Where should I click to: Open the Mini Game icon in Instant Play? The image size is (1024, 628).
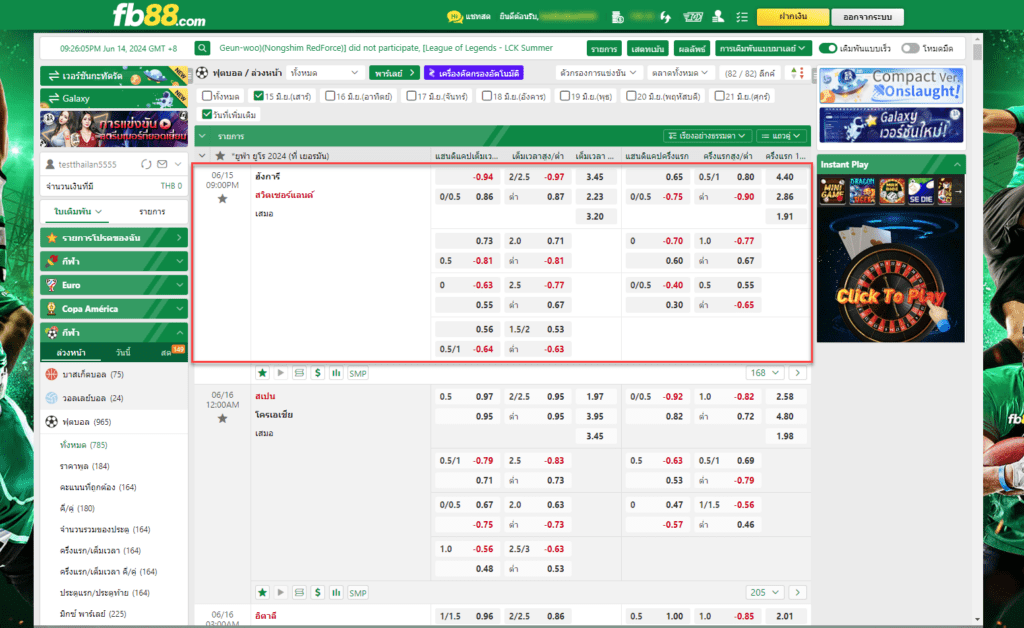832,191
